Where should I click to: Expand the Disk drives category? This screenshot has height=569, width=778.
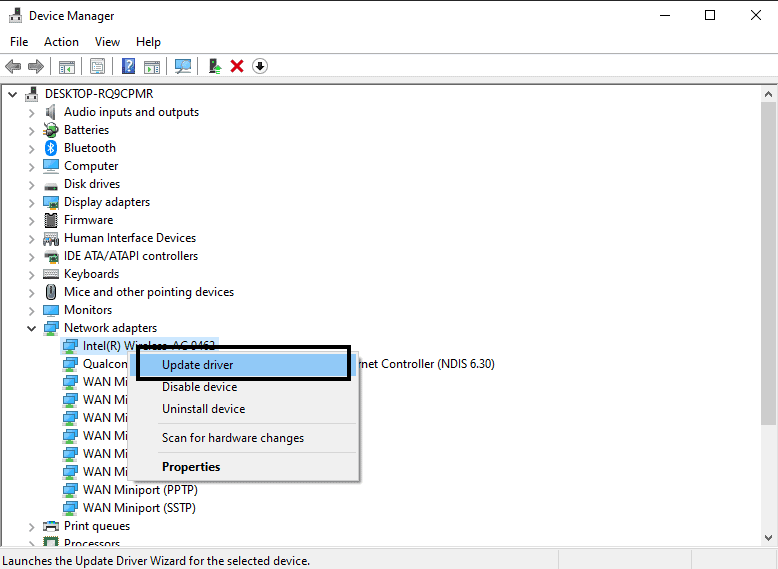coord(32,185)
